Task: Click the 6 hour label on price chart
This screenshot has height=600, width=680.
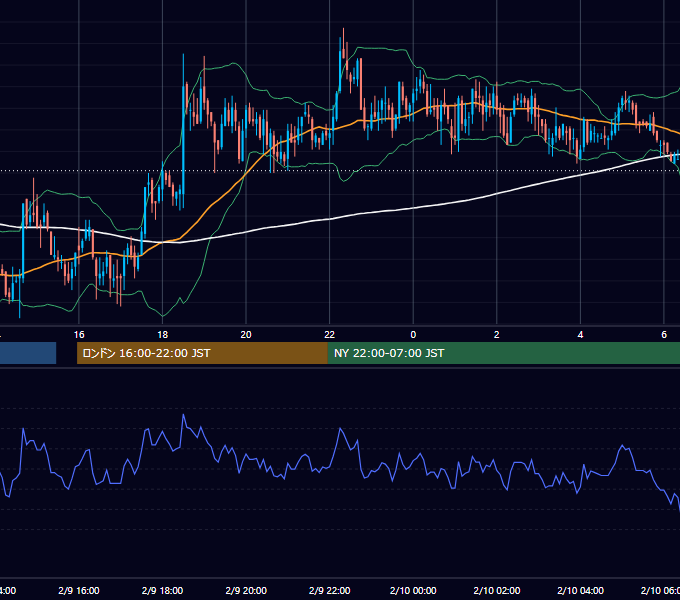Action: point(664,335)
